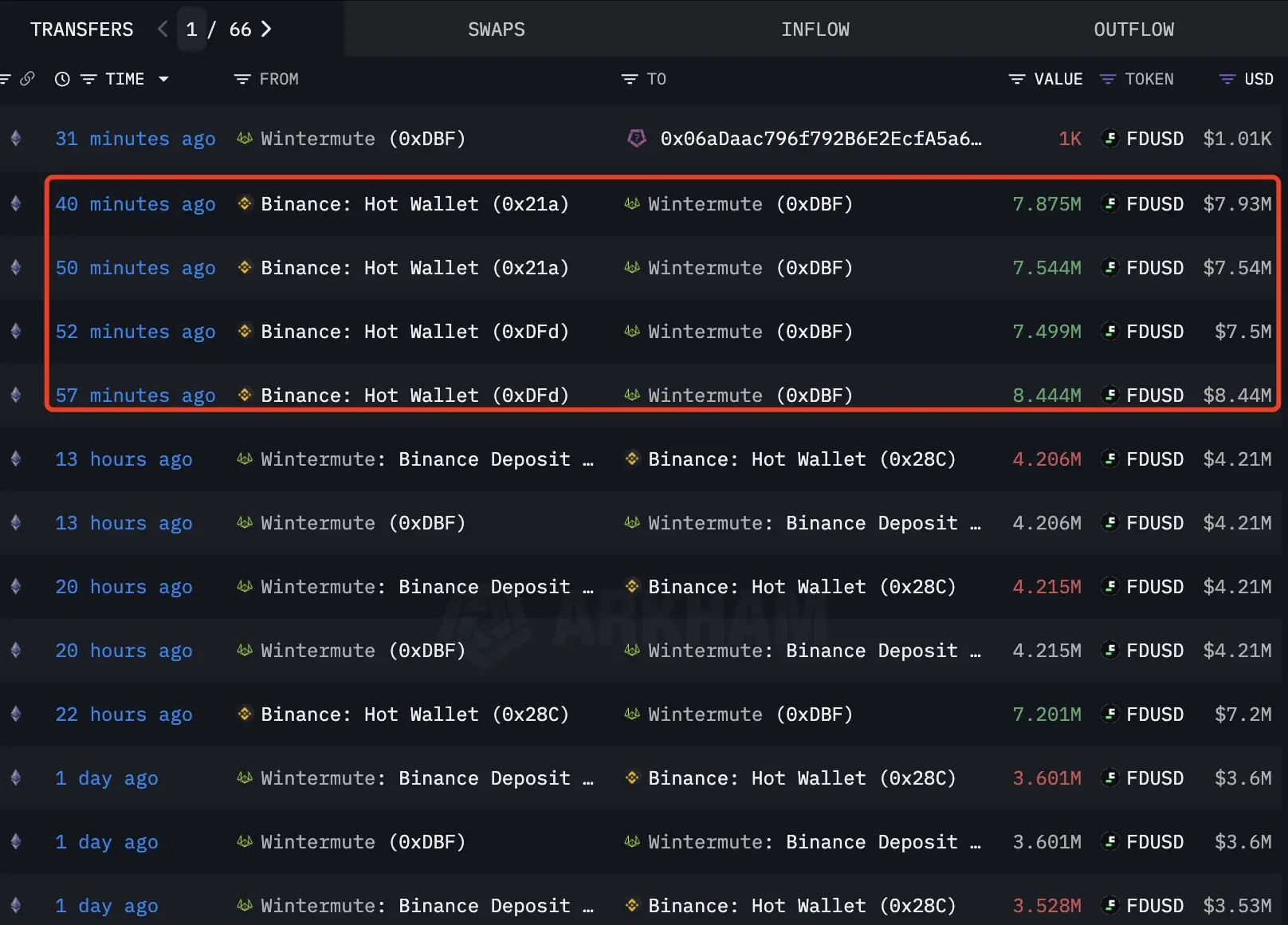Switch to the INFLOW tab
Viewport: 1288px width, 925px height.
point(815,30)
